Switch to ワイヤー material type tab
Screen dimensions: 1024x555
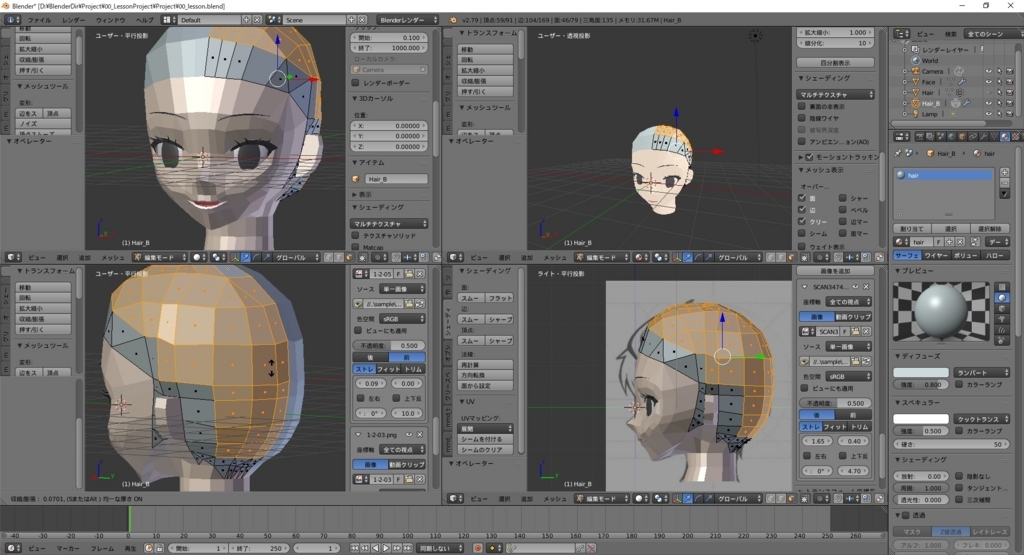pyautogui.click(x=936, y=255)
